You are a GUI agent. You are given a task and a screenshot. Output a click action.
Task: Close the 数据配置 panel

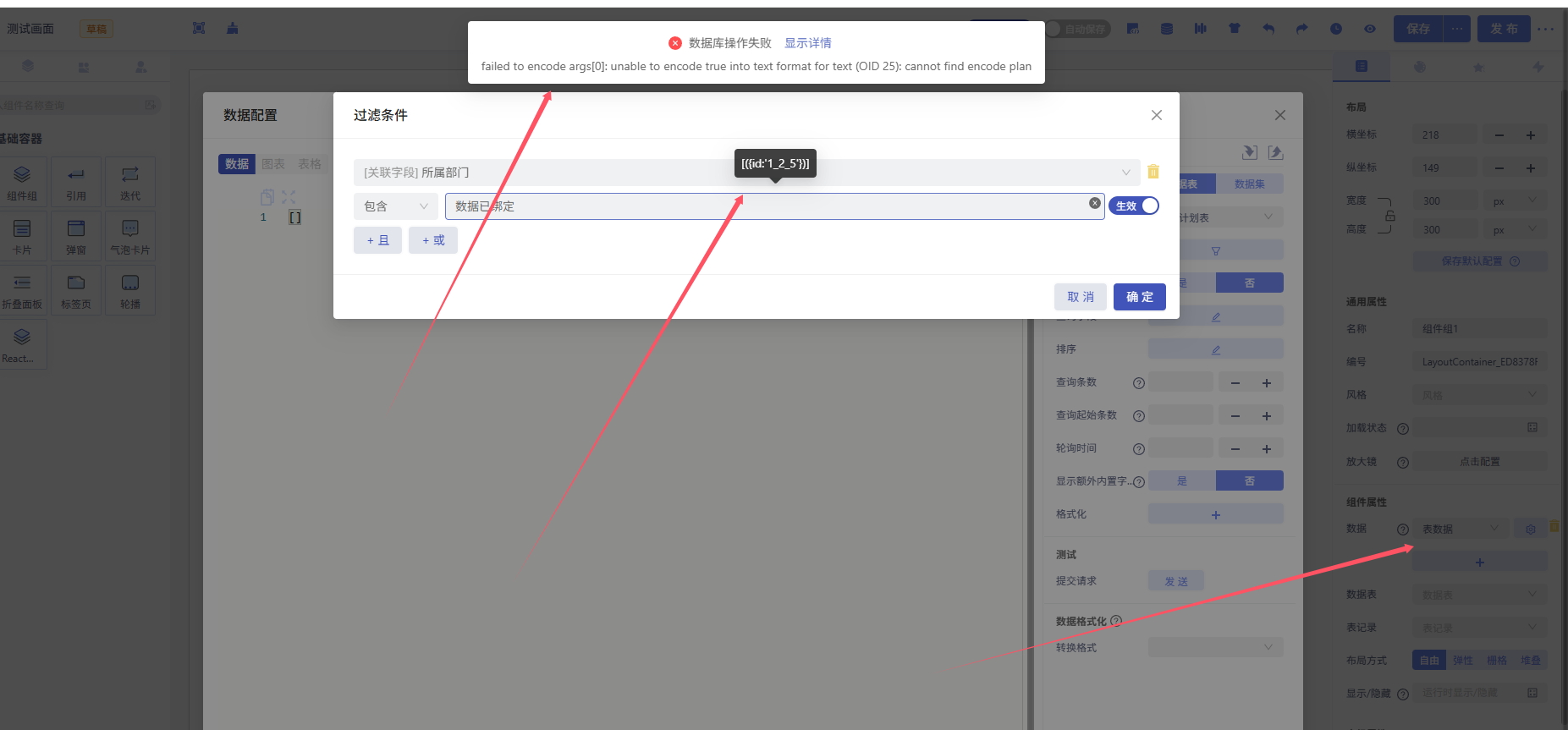[x=1280, y=115]
